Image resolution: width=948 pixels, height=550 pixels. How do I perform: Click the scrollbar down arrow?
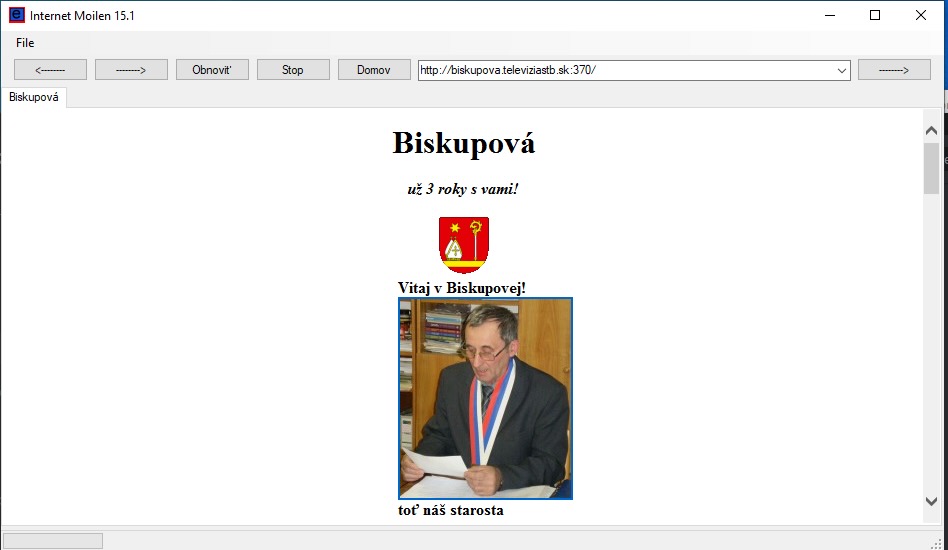[x=931, y=501]
